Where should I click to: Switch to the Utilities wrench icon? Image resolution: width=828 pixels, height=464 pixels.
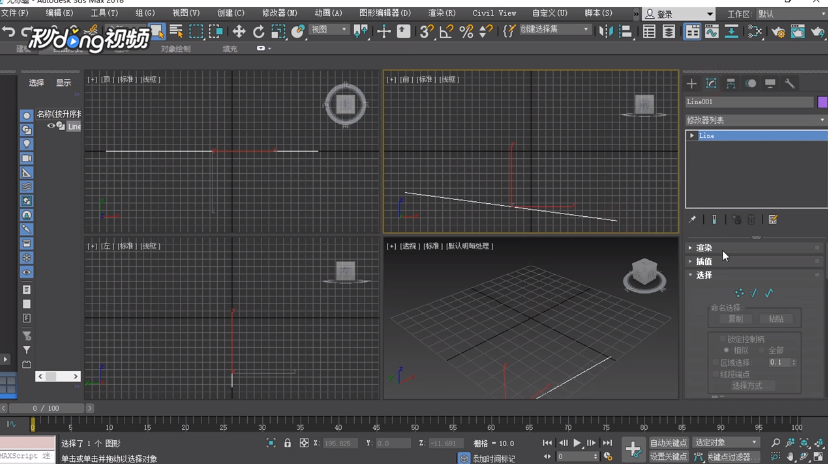coord(789,83)
